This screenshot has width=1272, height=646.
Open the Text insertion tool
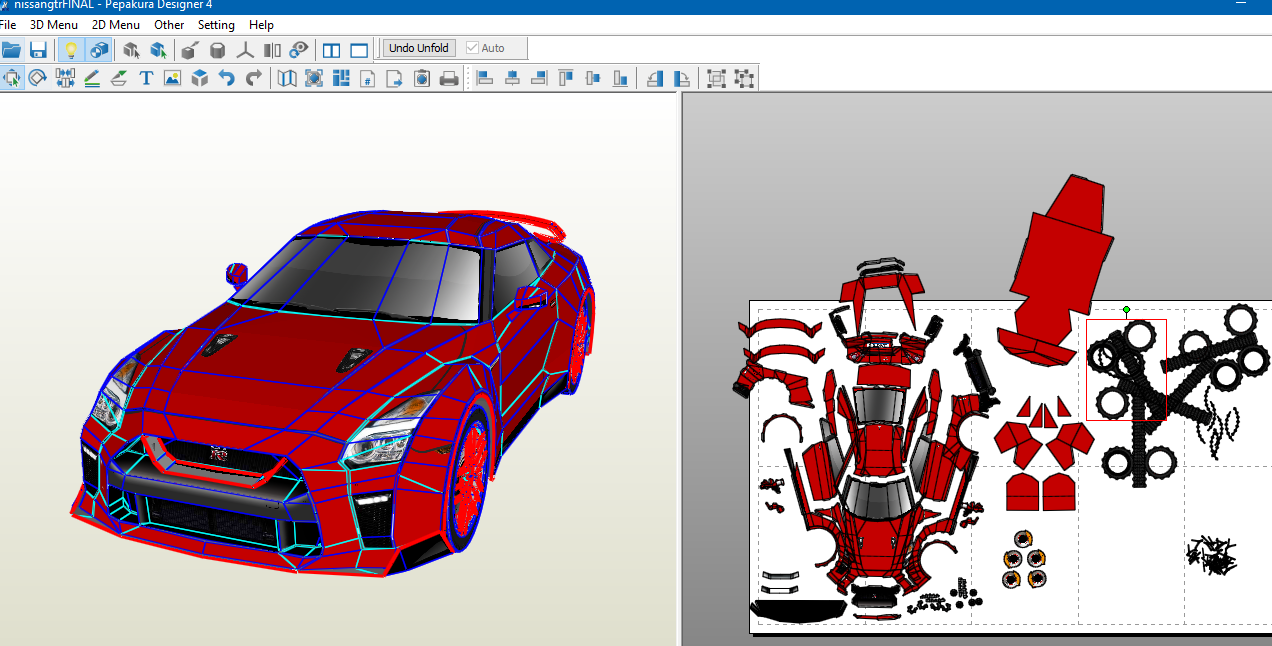point(146,78)
